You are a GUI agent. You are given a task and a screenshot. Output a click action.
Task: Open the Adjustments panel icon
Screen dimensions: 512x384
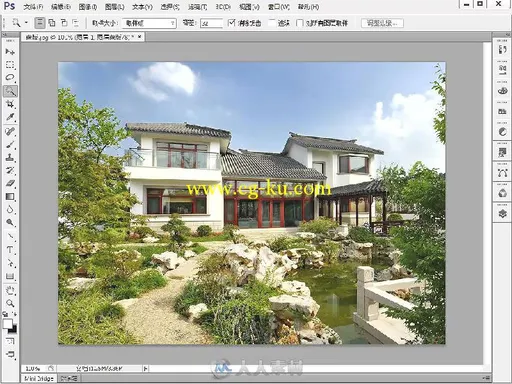(502, 132)
